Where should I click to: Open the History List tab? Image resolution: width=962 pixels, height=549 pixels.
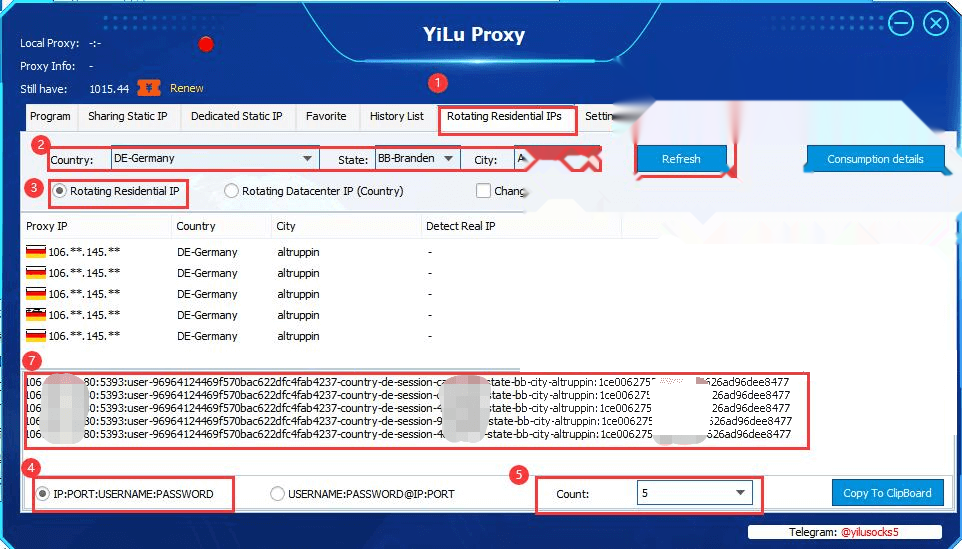click(396, 117)
